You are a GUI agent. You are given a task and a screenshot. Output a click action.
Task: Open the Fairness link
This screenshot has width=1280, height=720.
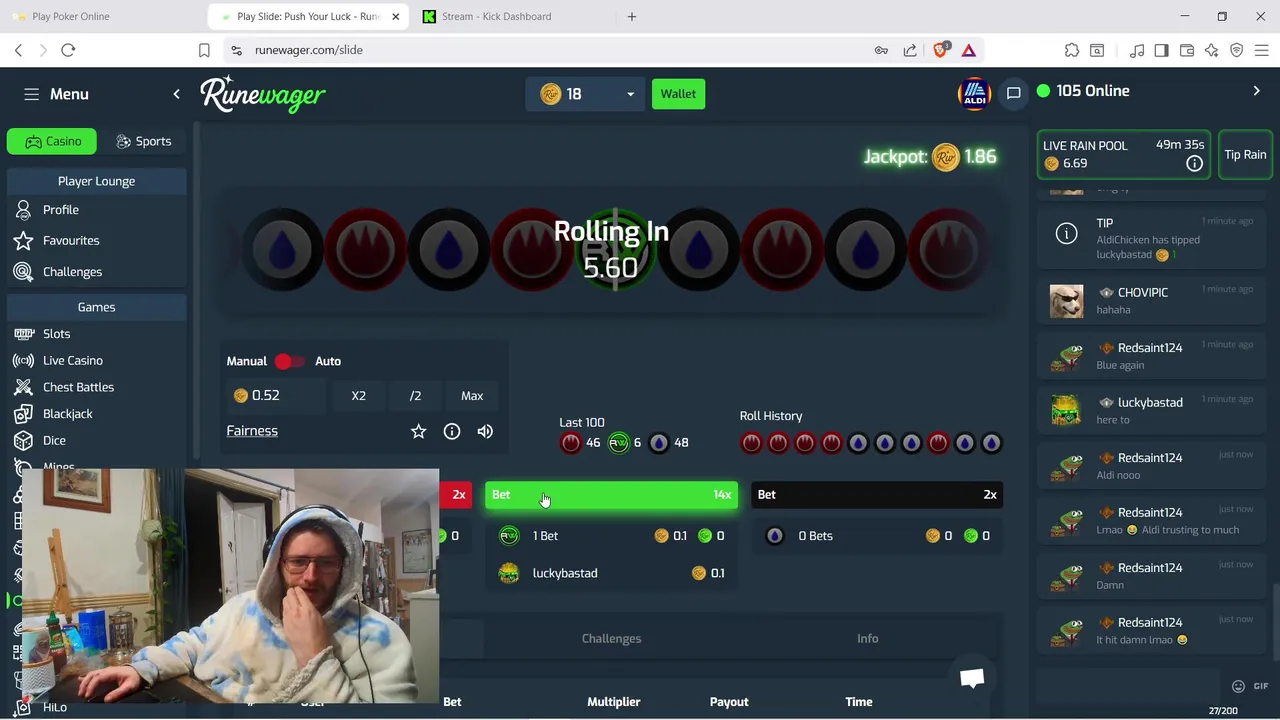(x=252, y=431)
